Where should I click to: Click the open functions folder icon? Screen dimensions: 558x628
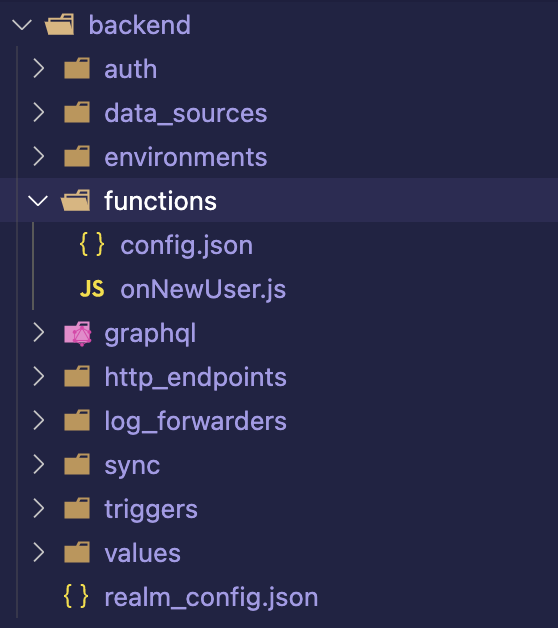(x=75, y=200)
